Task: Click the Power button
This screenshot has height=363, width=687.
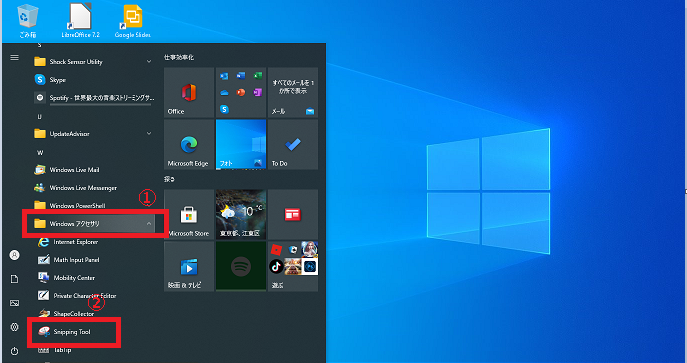Action: click(x=14, y=351)
